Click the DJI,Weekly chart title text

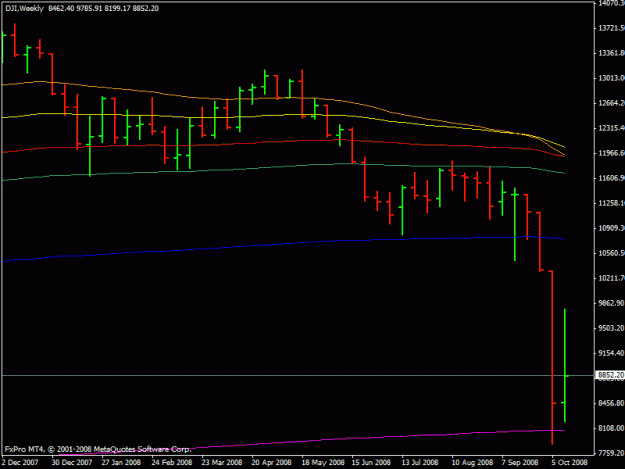click(24, 8)
